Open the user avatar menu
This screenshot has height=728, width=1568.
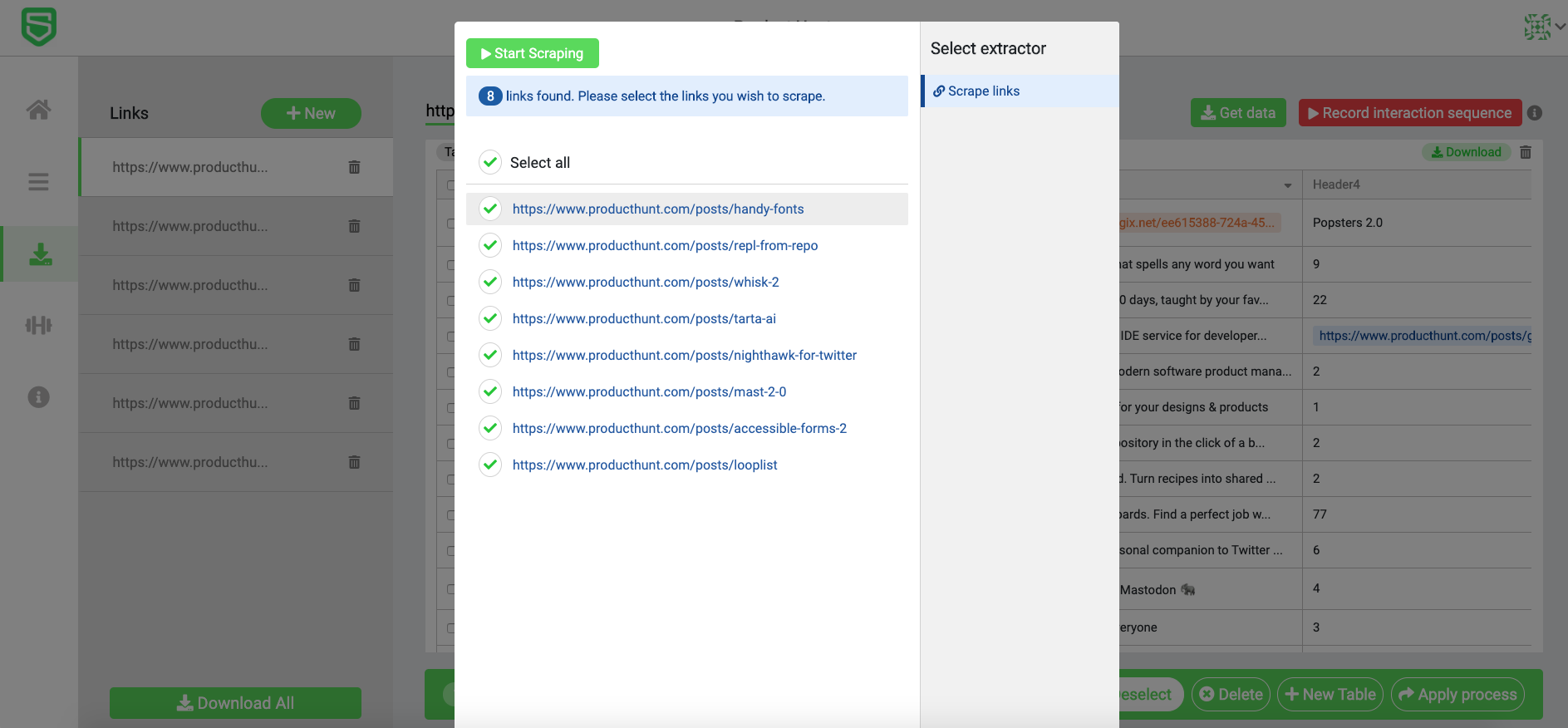tap(1544, 27)
